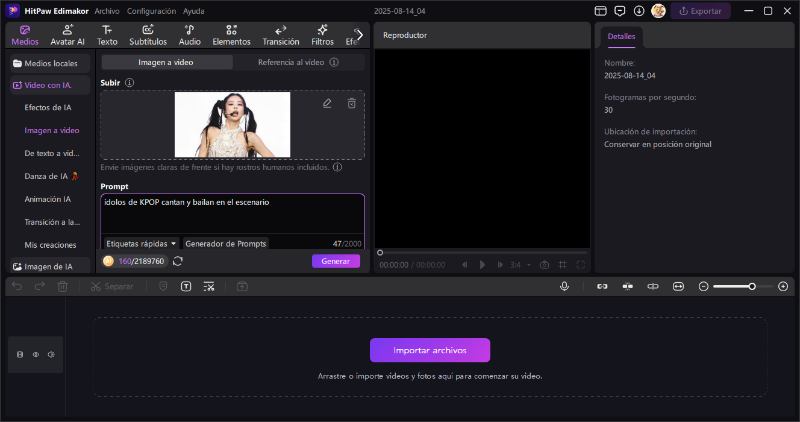
Task: Switch to Imagen a video mode tab
Action: point(167,62)
